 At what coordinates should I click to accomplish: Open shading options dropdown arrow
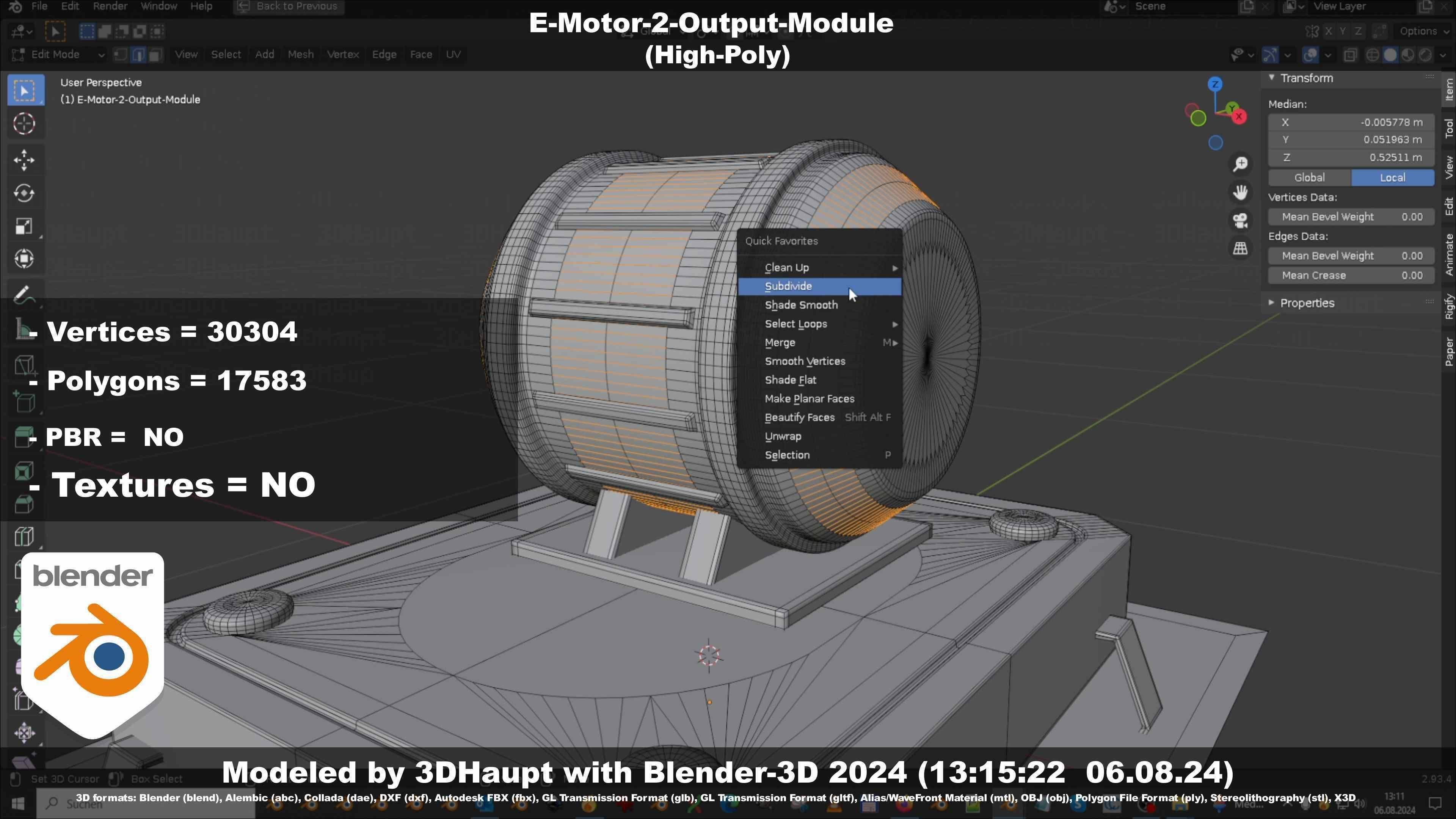(x=1442, y=55)
